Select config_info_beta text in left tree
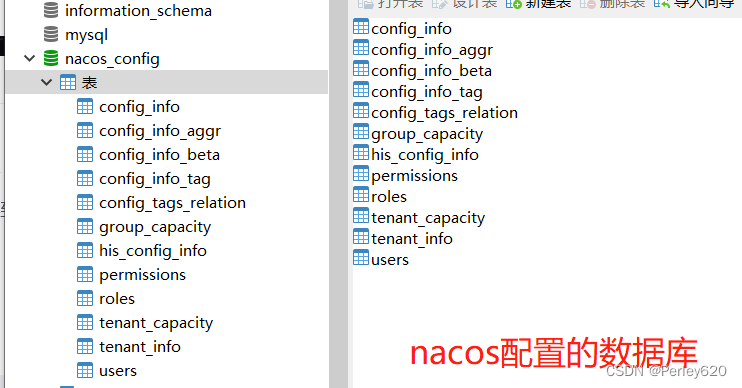Image resolution: width=742 pixels, height=388 pixels. 159,155
